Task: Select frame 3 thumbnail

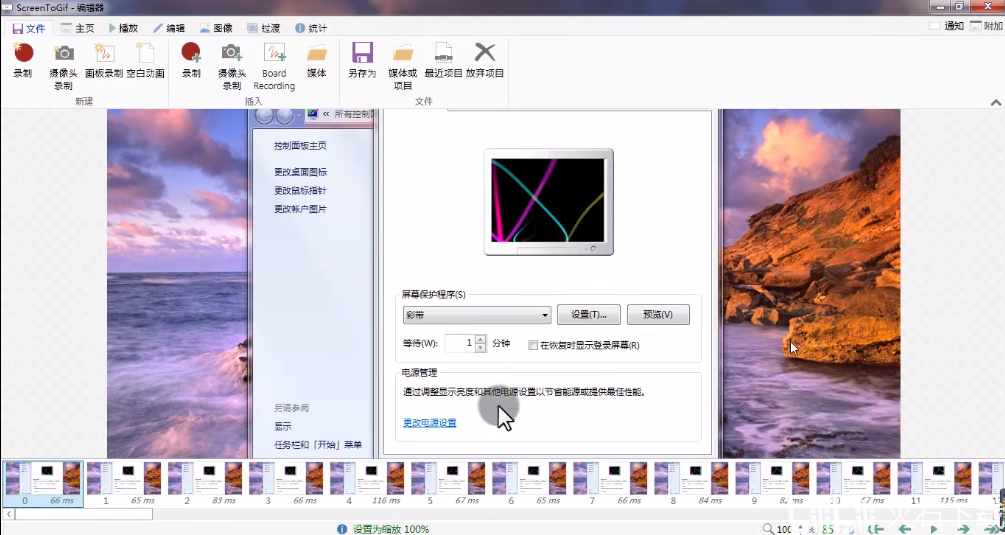Action: (x=286, y=484)
